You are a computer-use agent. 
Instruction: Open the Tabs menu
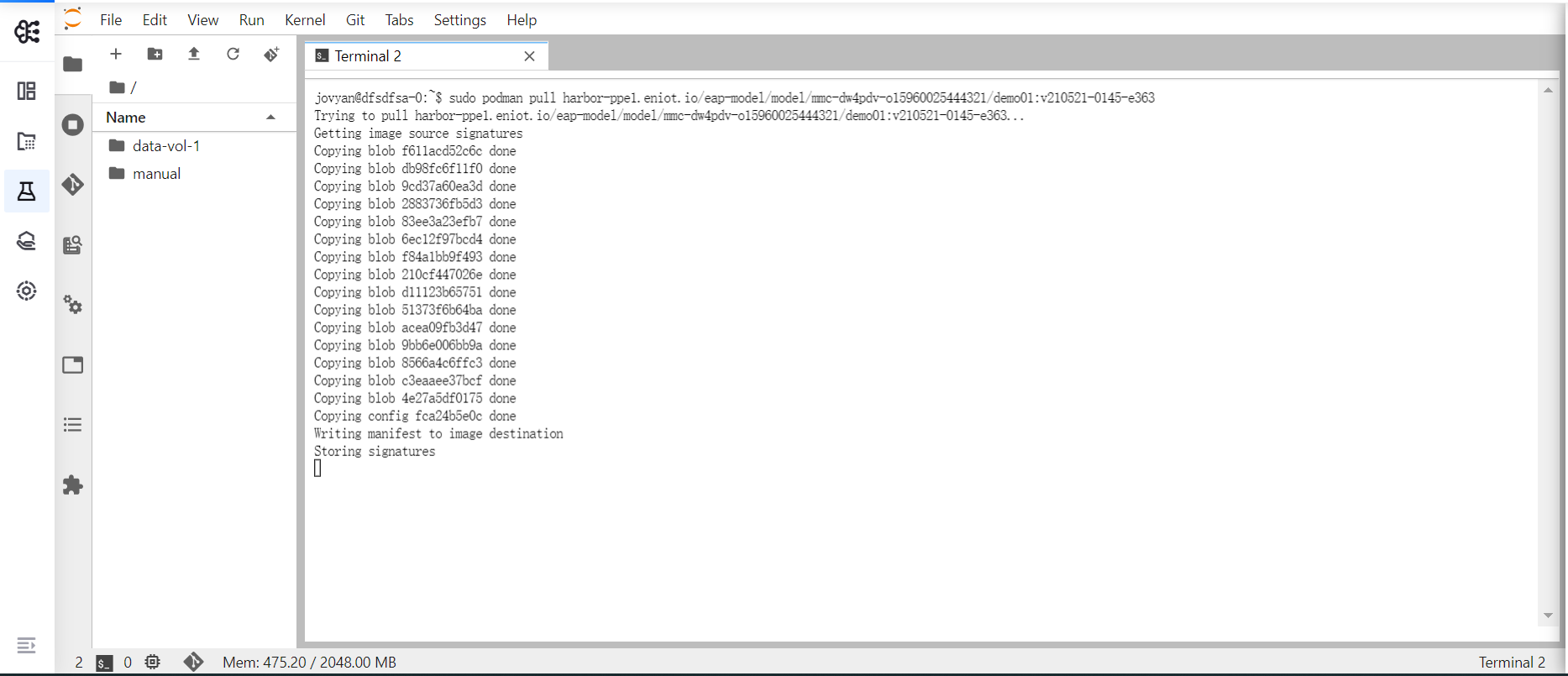399,20
